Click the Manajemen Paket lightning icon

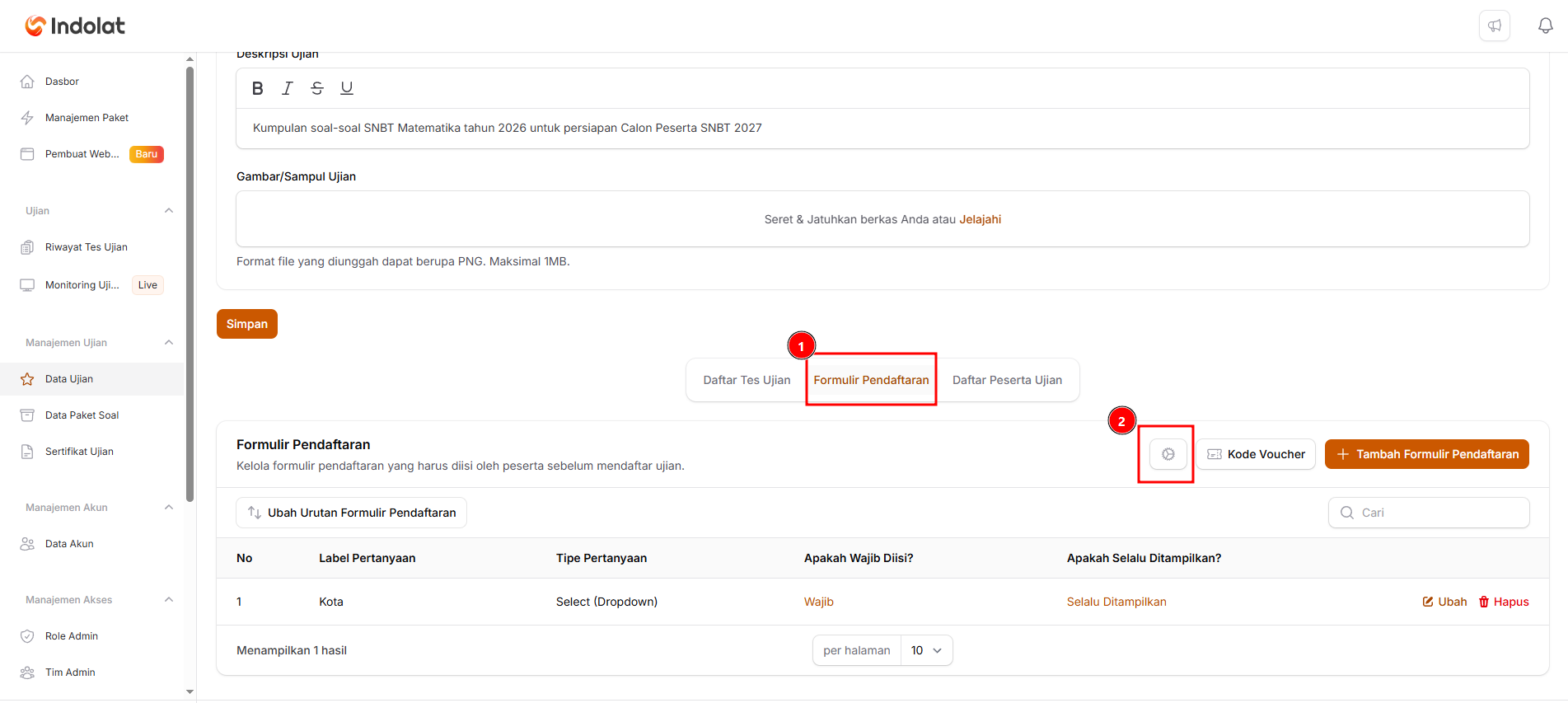[x=27, y=118]
